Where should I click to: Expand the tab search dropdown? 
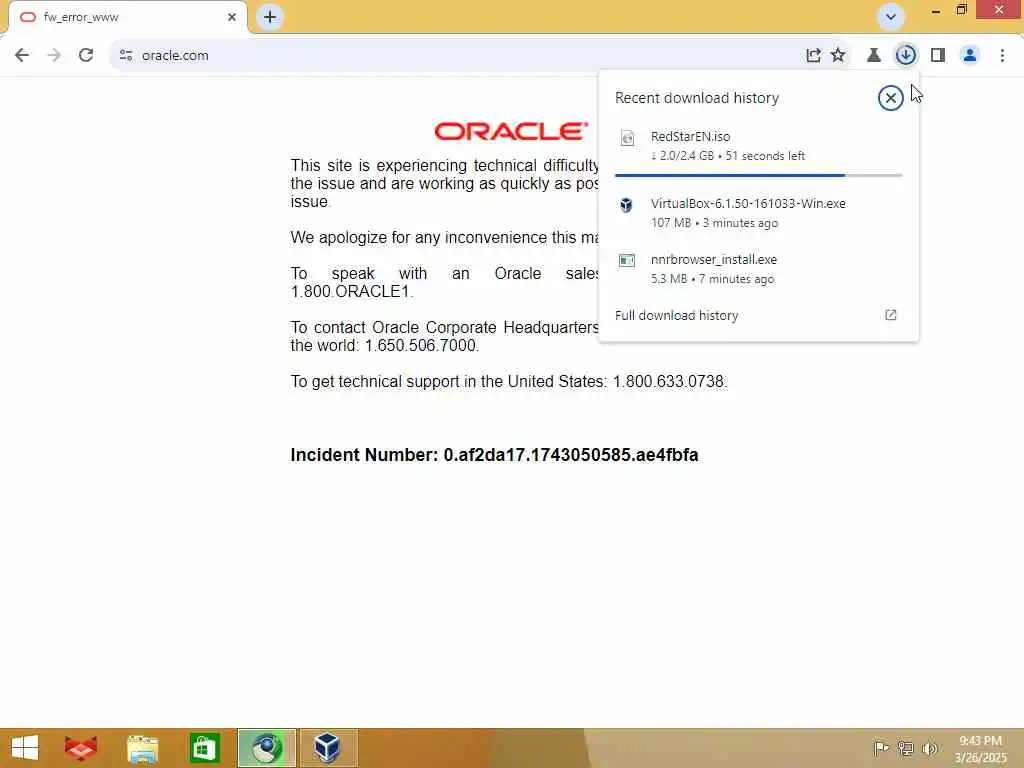point(890,17)
